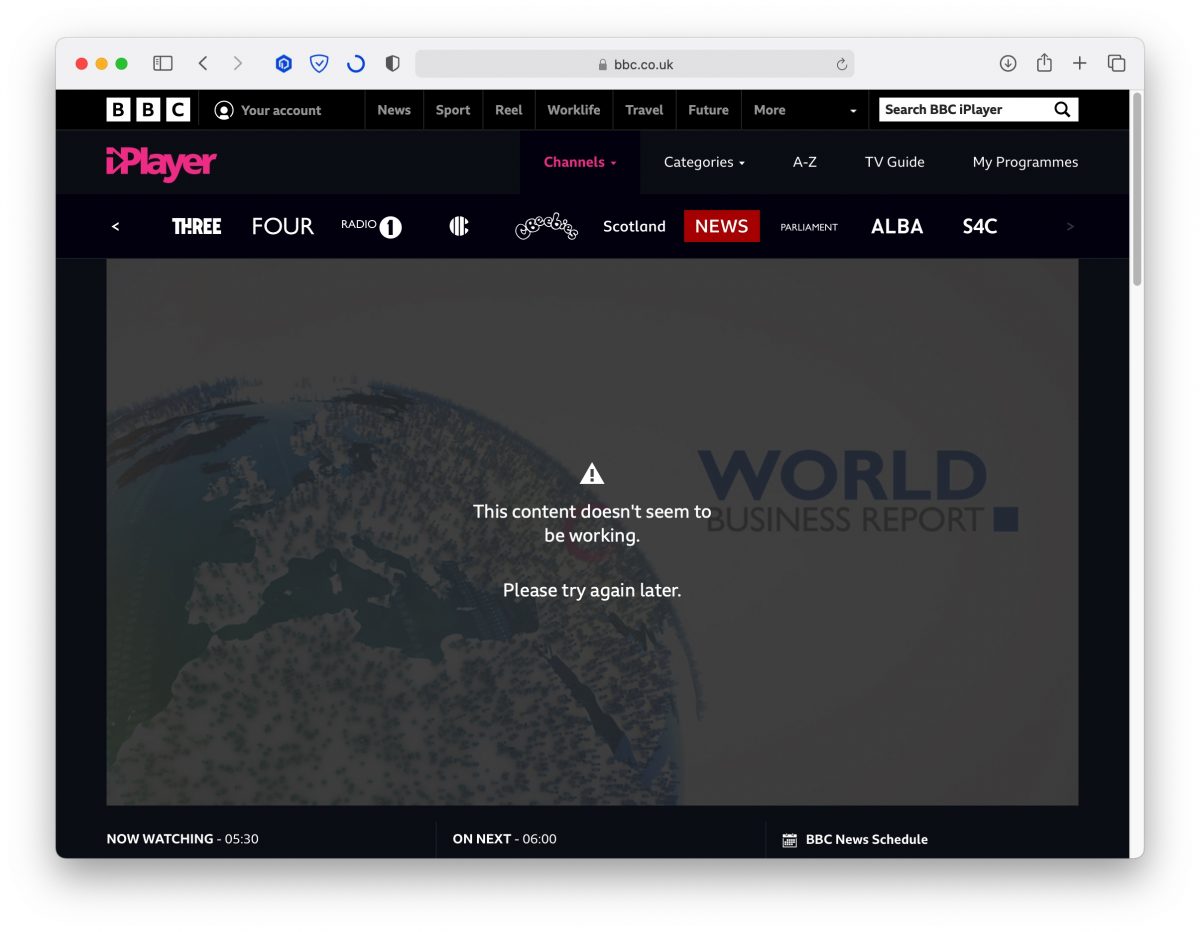Open the A-Z programme list

pos(805,162)
